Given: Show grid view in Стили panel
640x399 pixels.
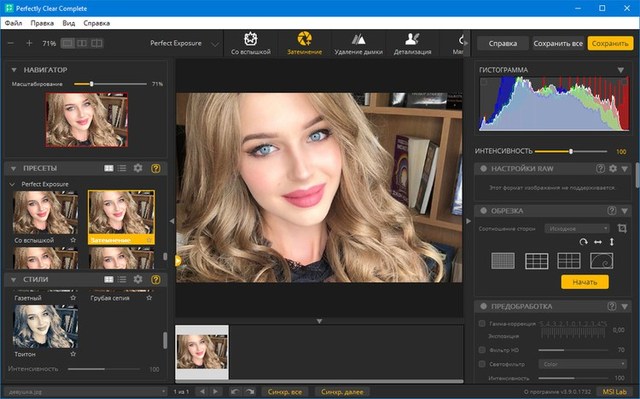Looking at the screenshot, I should click(x=109, y=279).
